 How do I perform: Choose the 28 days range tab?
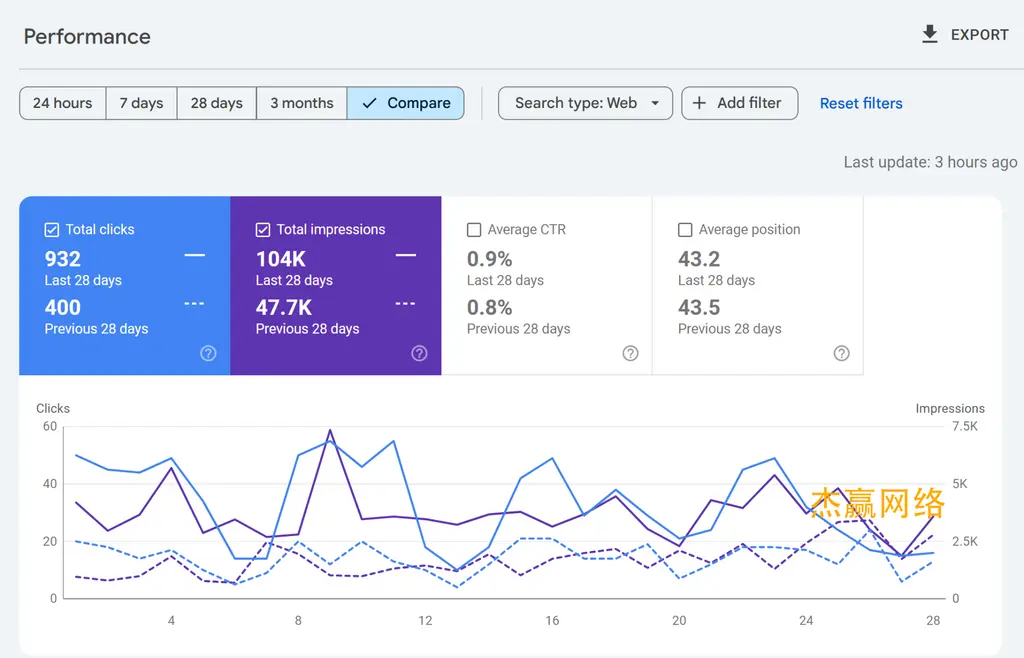coord(217,103)
